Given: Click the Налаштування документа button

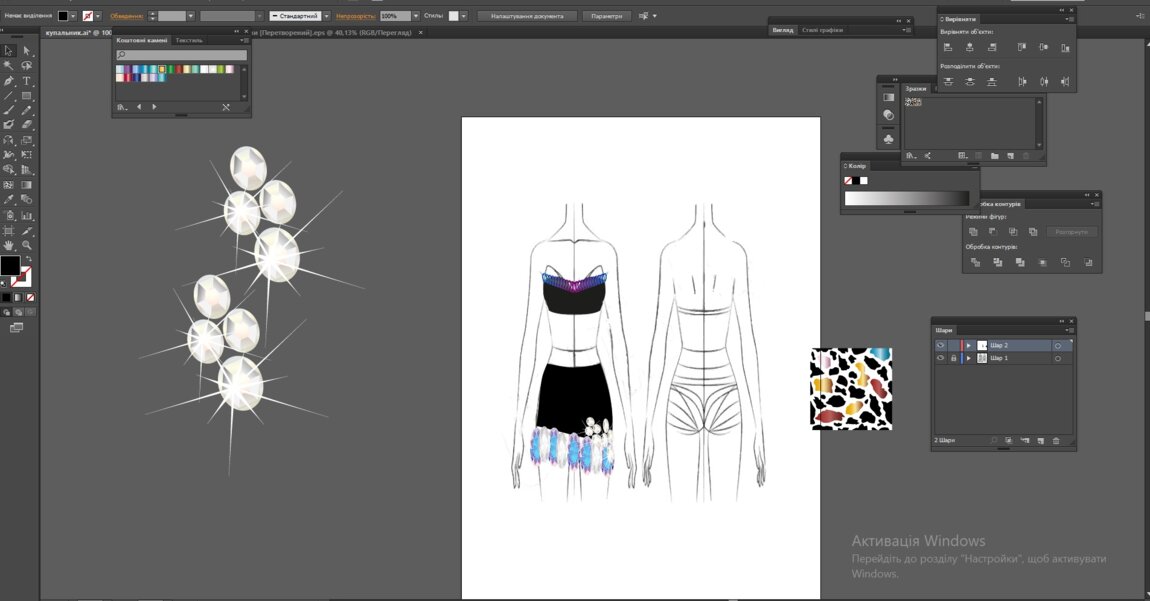Looking at the screenshot, I should (527, 16).
